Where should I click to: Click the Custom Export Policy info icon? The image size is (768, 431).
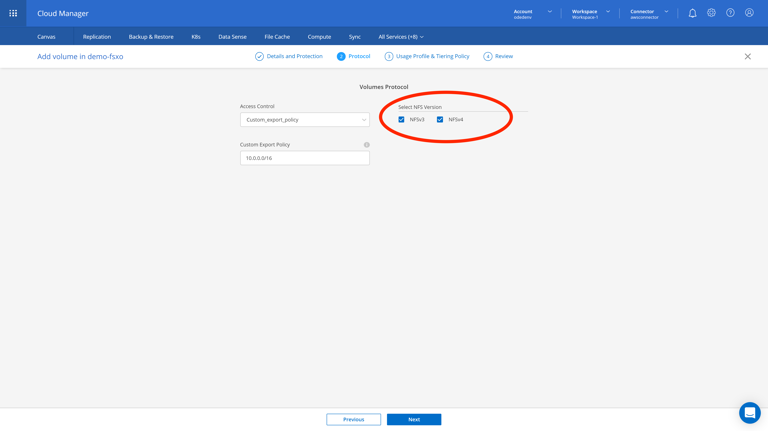tap(367, 145)
